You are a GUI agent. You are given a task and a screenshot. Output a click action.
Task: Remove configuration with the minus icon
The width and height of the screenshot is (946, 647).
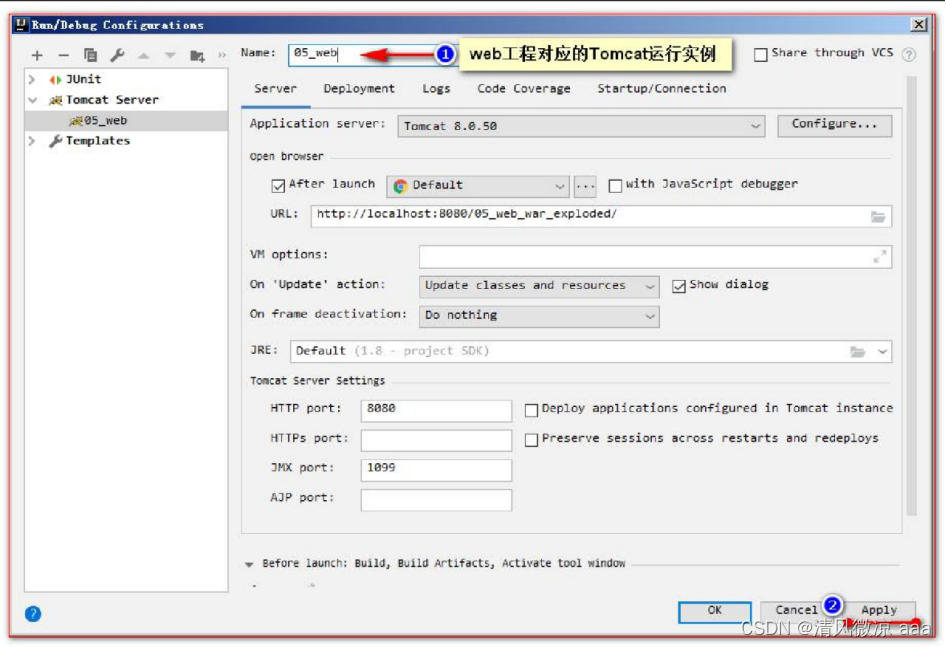pos(63,56)
